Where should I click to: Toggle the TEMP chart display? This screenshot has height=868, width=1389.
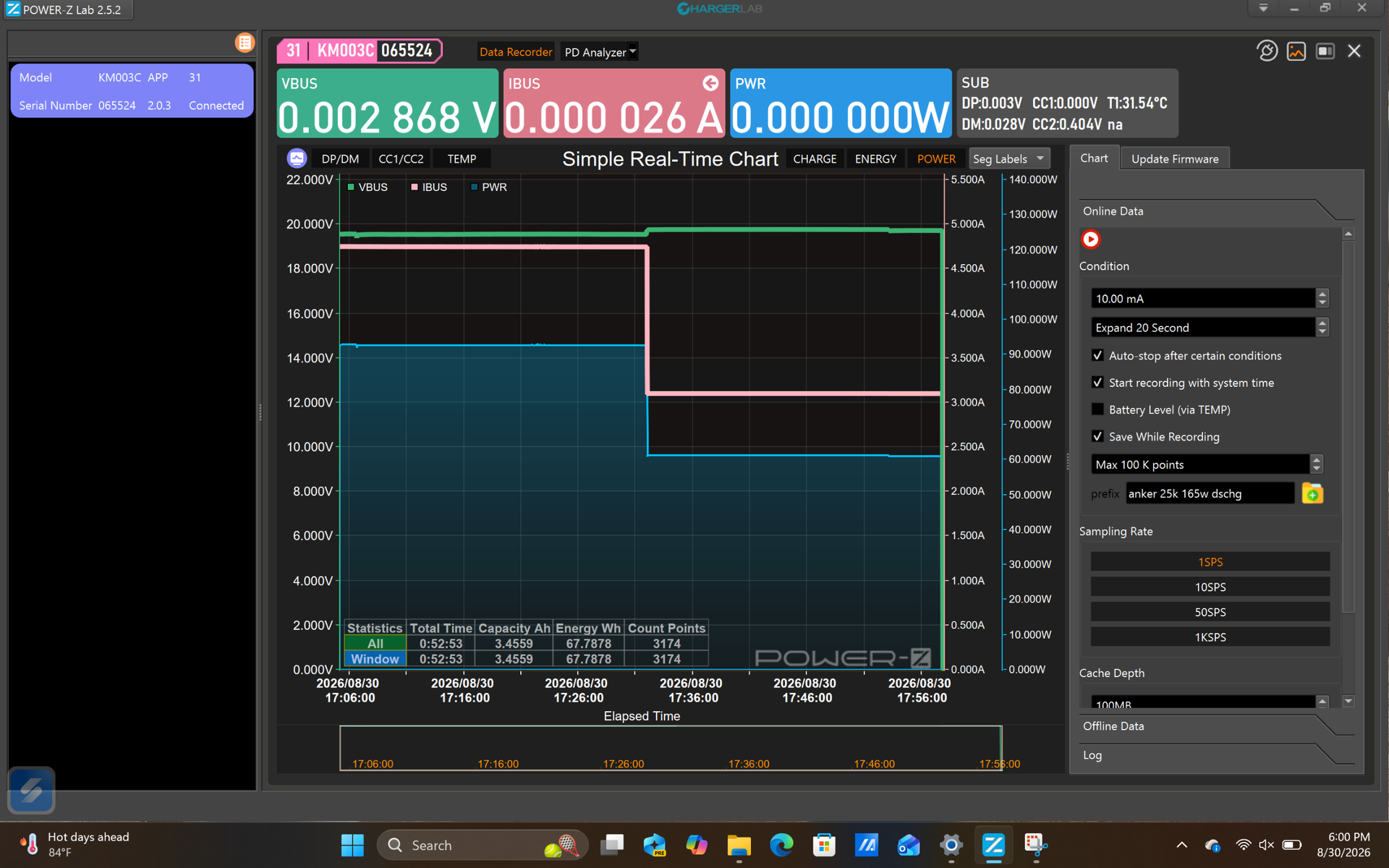pyautogui.click(x=462, y=158)
